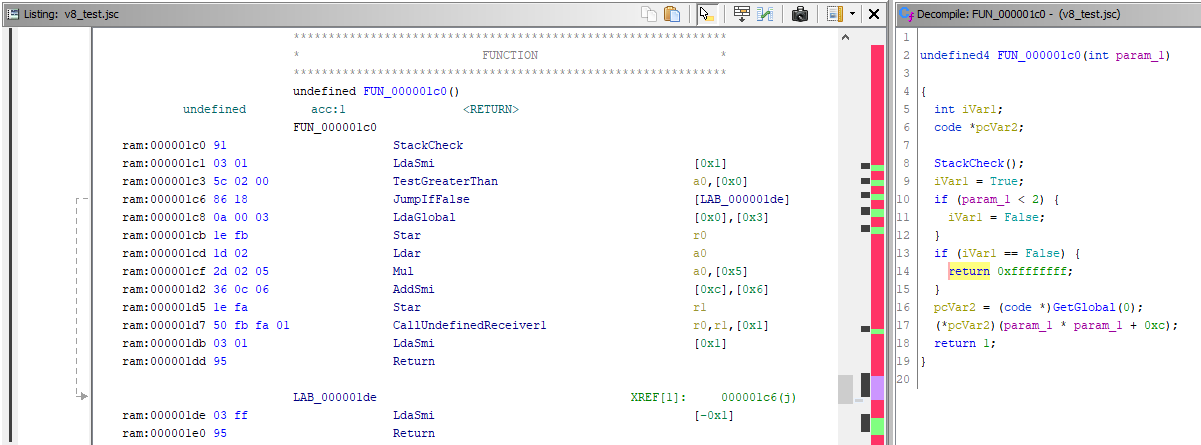Click the CallUndefinedReceiver1 mnemonic

(x=469, y=325)
